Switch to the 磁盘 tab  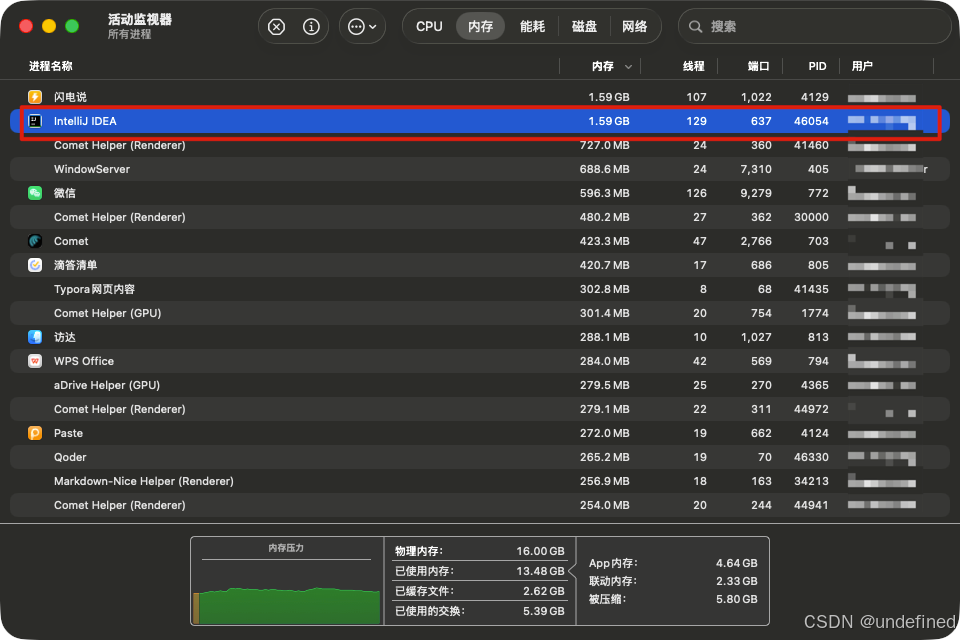(x=584, y=27)
